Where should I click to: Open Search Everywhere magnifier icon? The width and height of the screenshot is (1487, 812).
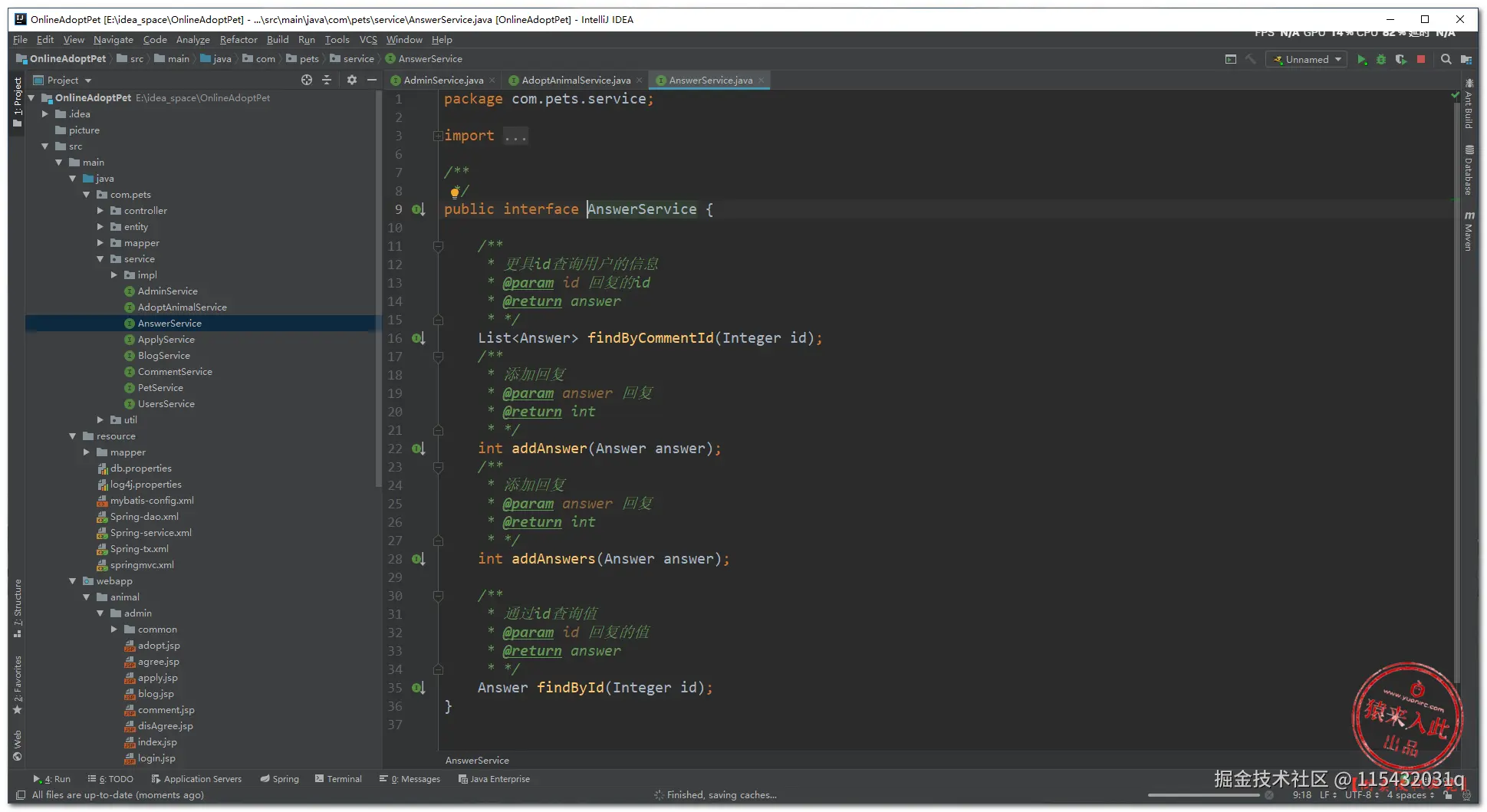(x=1446, y=60)
